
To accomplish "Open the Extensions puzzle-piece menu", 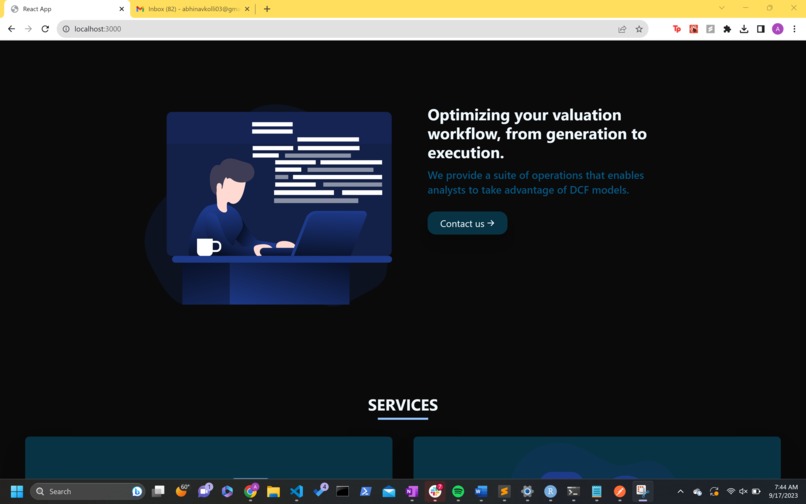I will pos(727,29).
